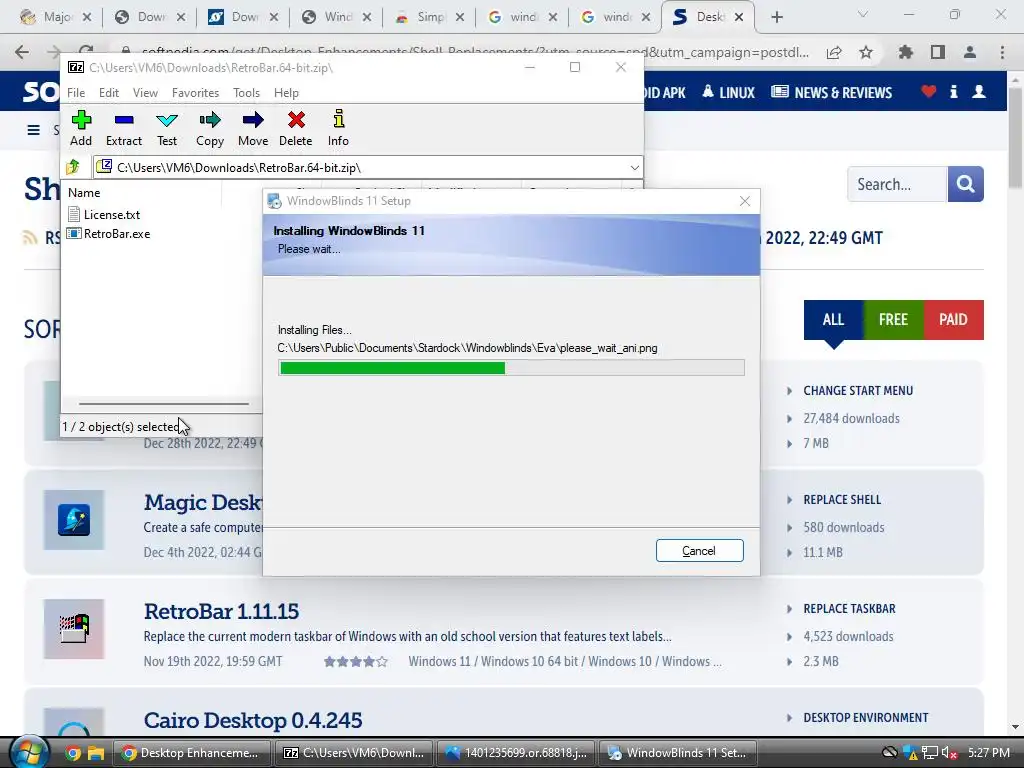Click the info icon in Softpedia header
Screen dimensions: 1024x768
coord(953,91)
